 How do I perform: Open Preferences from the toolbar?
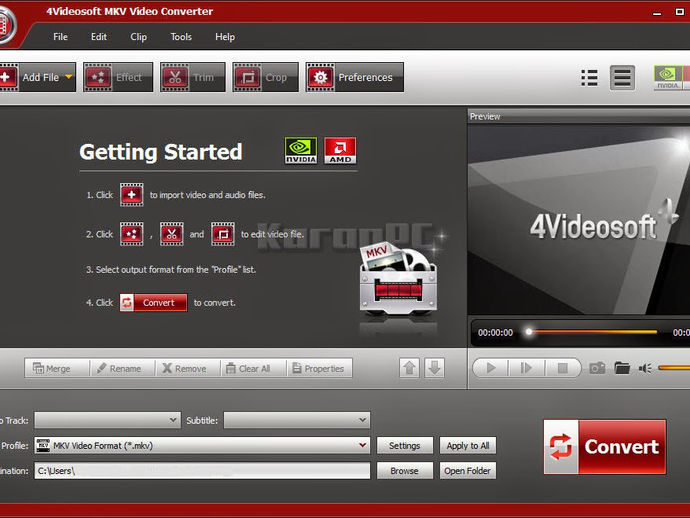tap(355, 77)
